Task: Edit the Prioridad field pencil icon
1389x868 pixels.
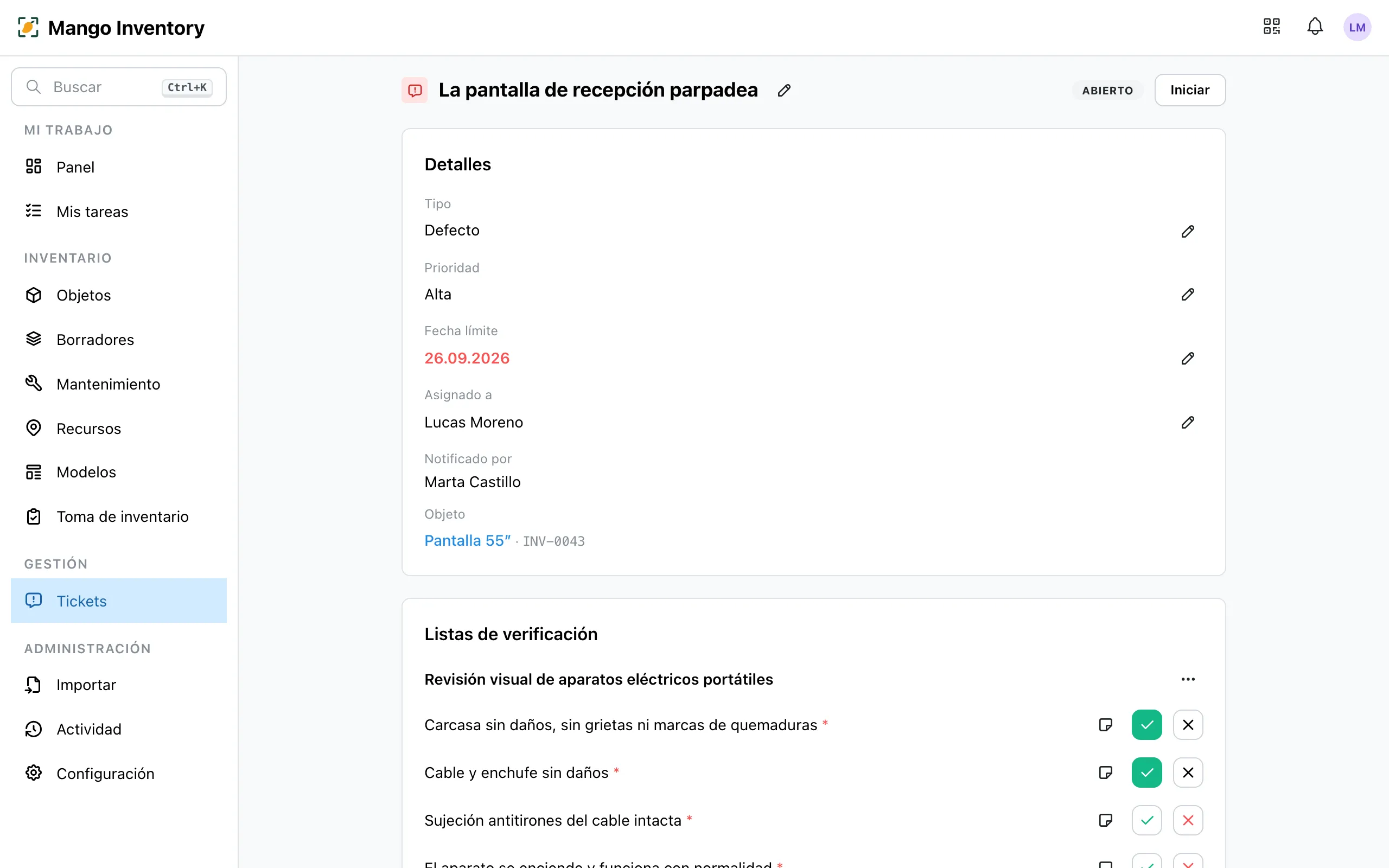Action: (x=1188, y=295)
